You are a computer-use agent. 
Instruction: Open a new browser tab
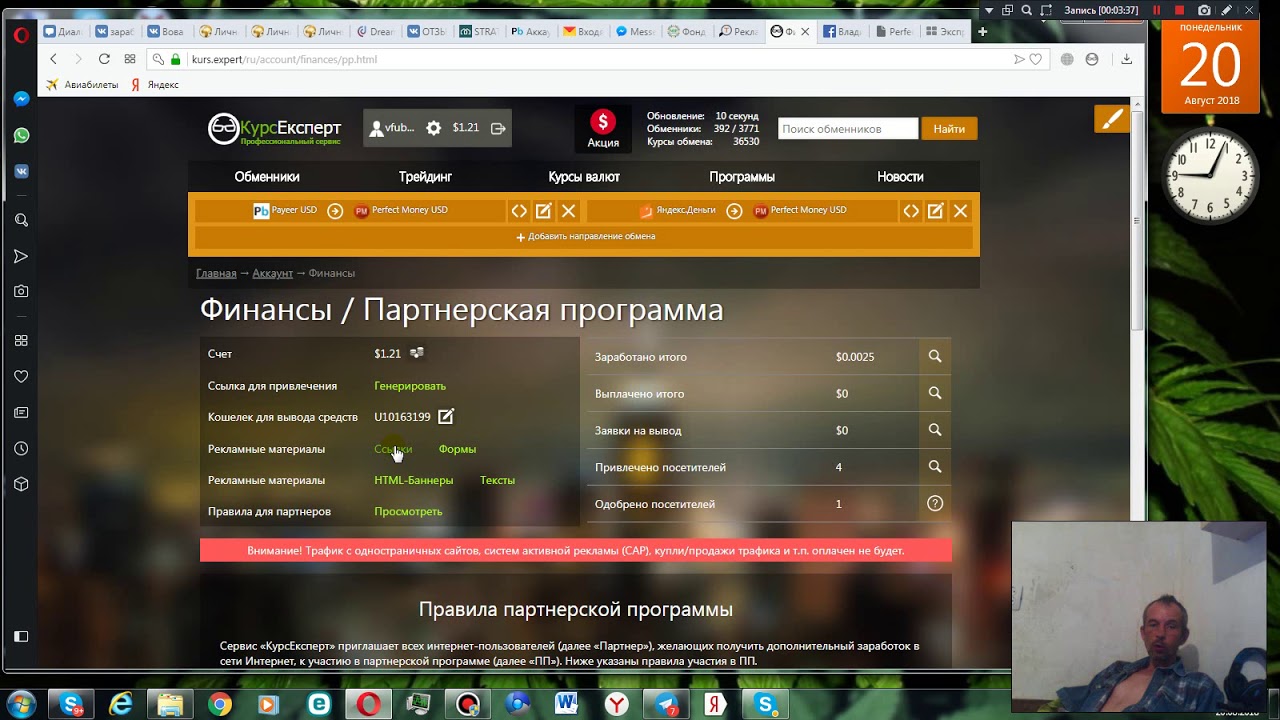[x=982, y=32]
